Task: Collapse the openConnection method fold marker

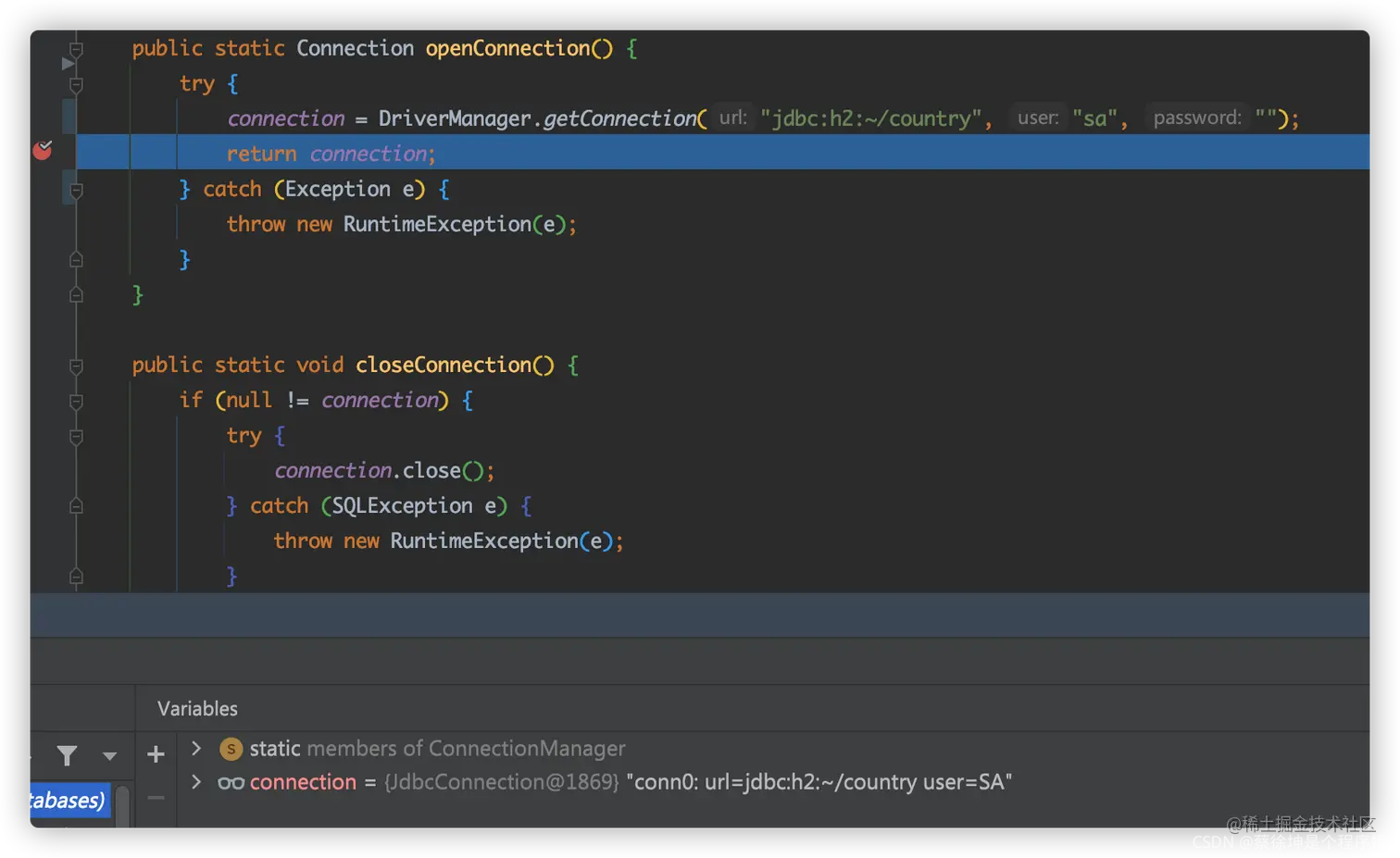Action: tap(77, 49)
